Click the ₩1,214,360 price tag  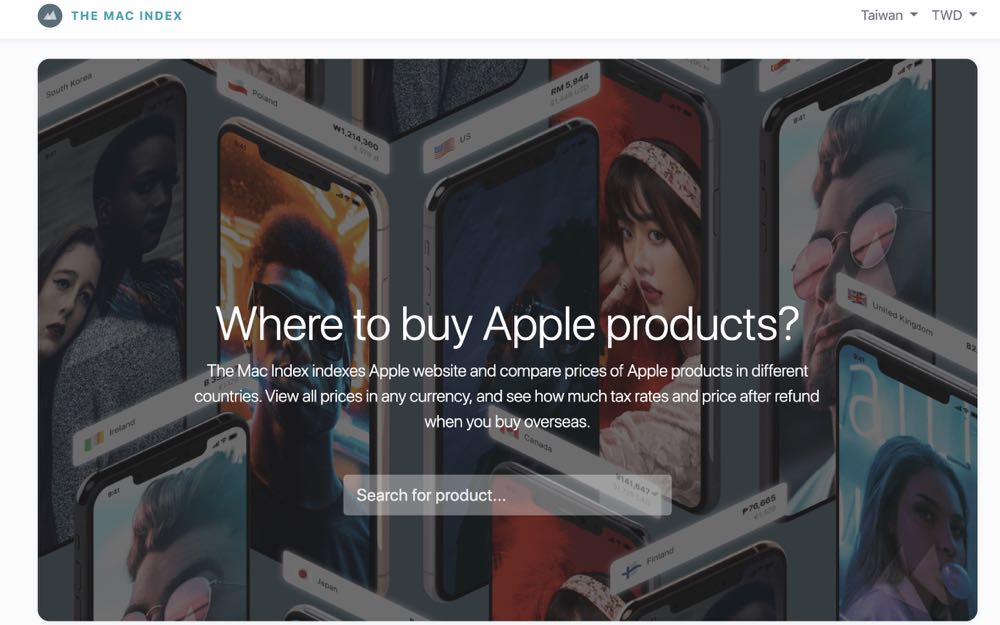356,137
